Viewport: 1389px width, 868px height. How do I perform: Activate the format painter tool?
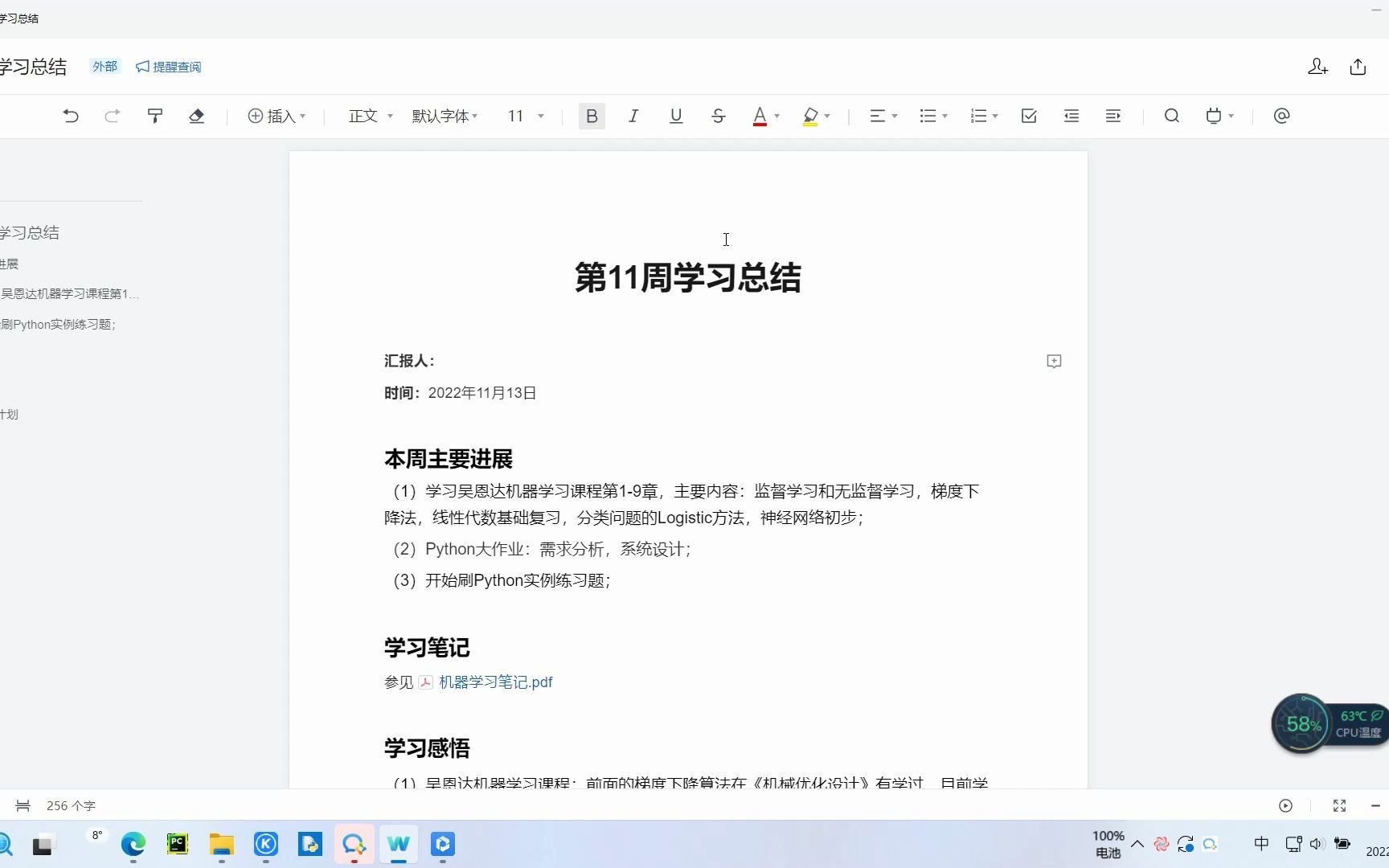click(x=155, y=116)
